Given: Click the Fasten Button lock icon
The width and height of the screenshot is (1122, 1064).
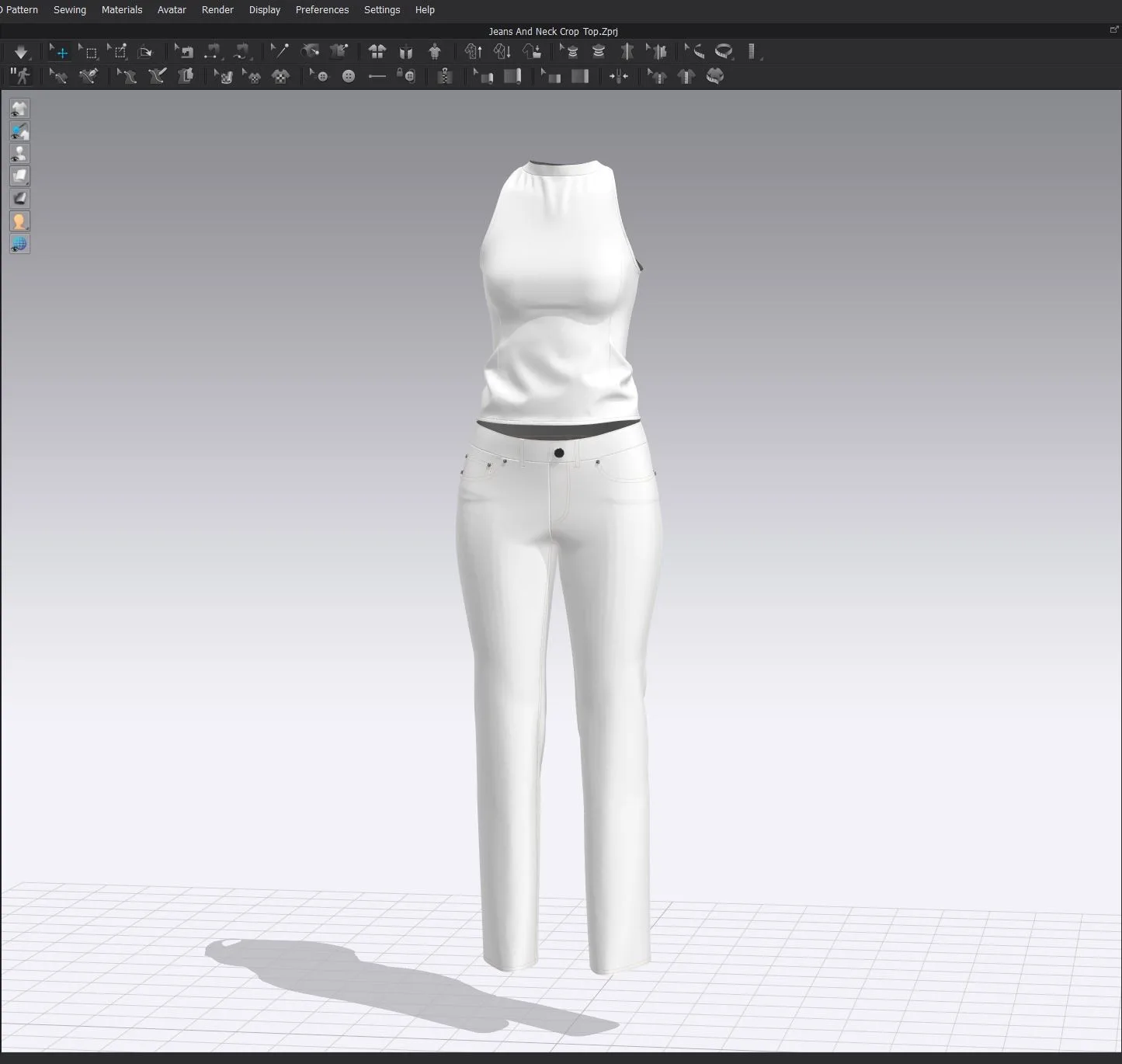Looking at the screenshot, I should tap(406, 76).
